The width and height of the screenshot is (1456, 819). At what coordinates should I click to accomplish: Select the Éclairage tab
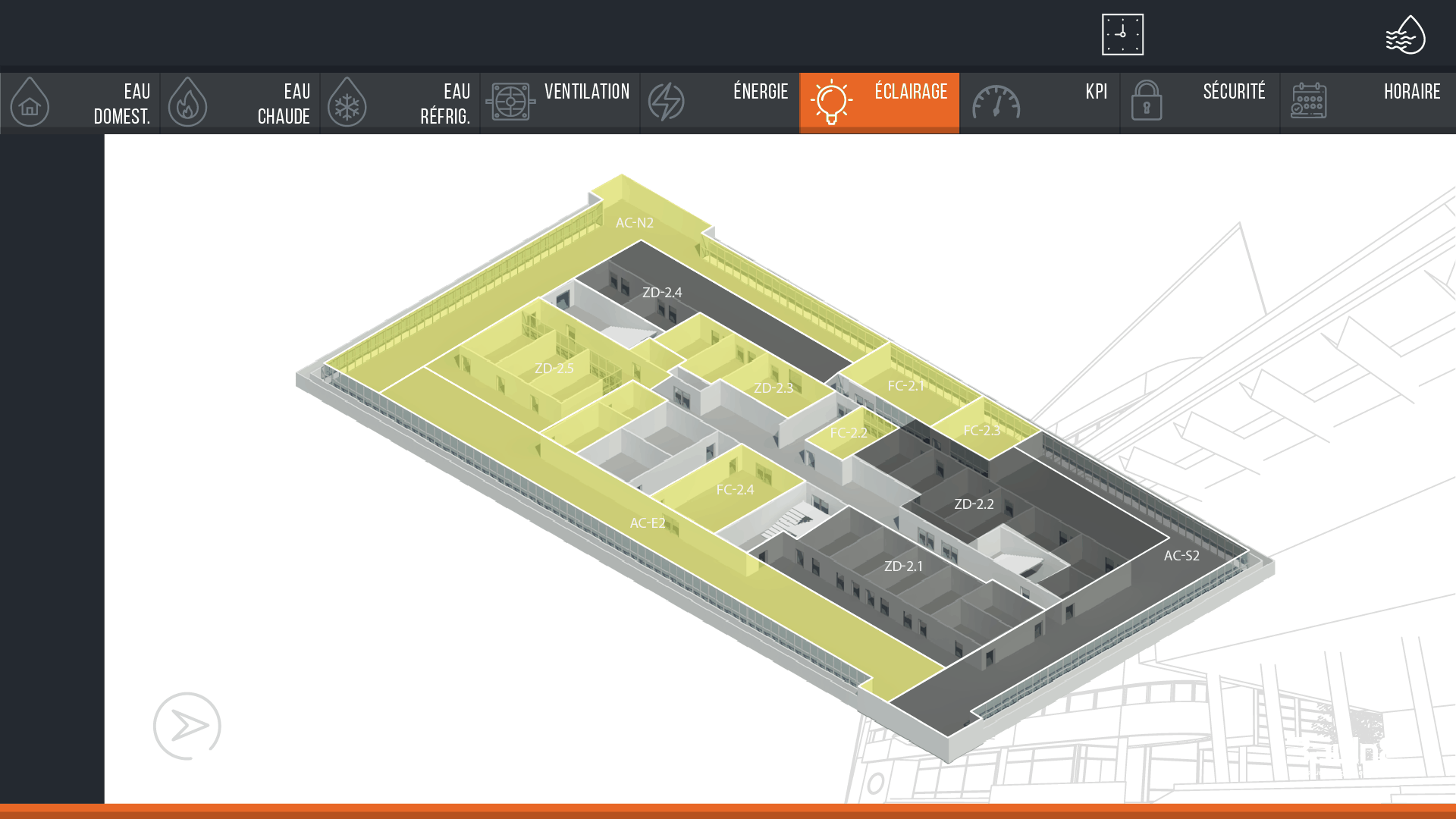click(x=879, y=102)
